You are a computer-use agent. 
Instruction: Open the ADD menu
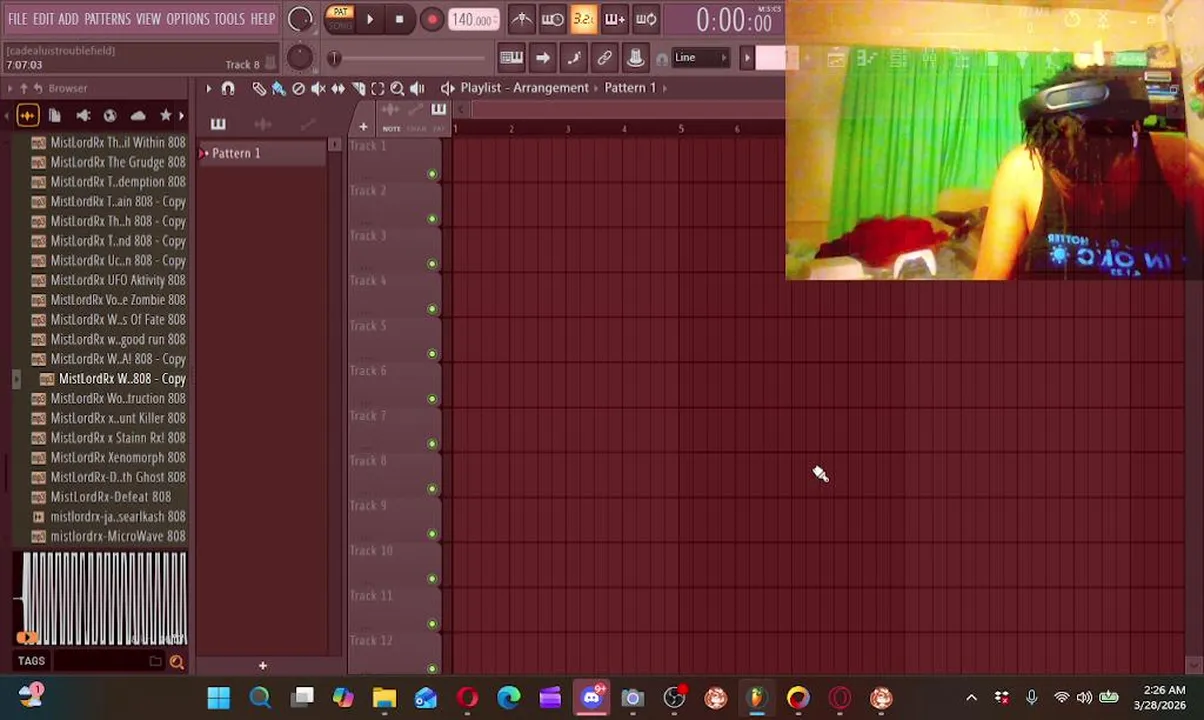(68, 19)
